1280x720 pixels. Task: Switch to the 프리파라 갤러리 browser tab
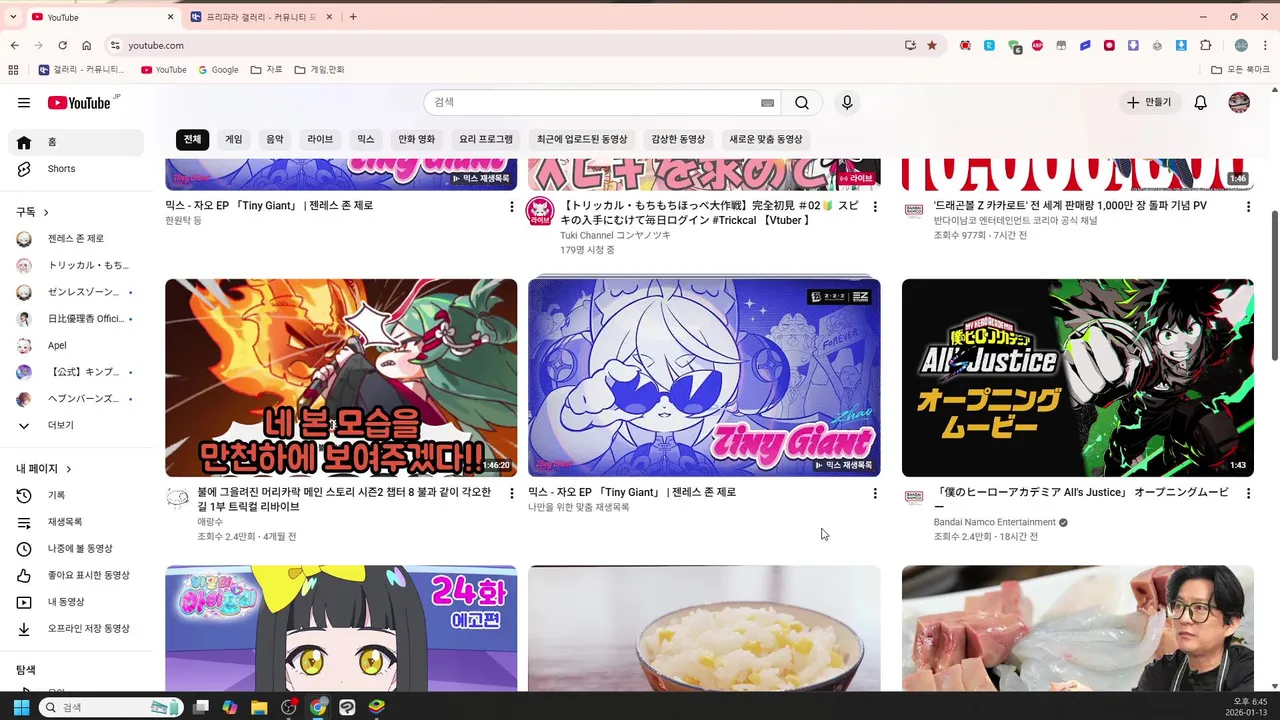261,17
